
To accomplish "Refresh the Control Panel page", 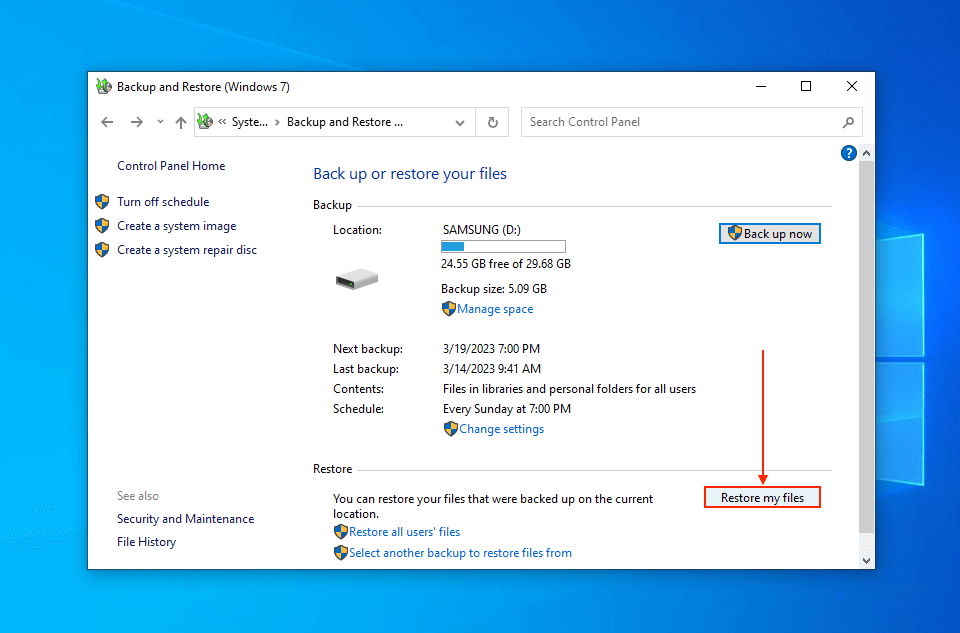I will (x=492, y=122).
